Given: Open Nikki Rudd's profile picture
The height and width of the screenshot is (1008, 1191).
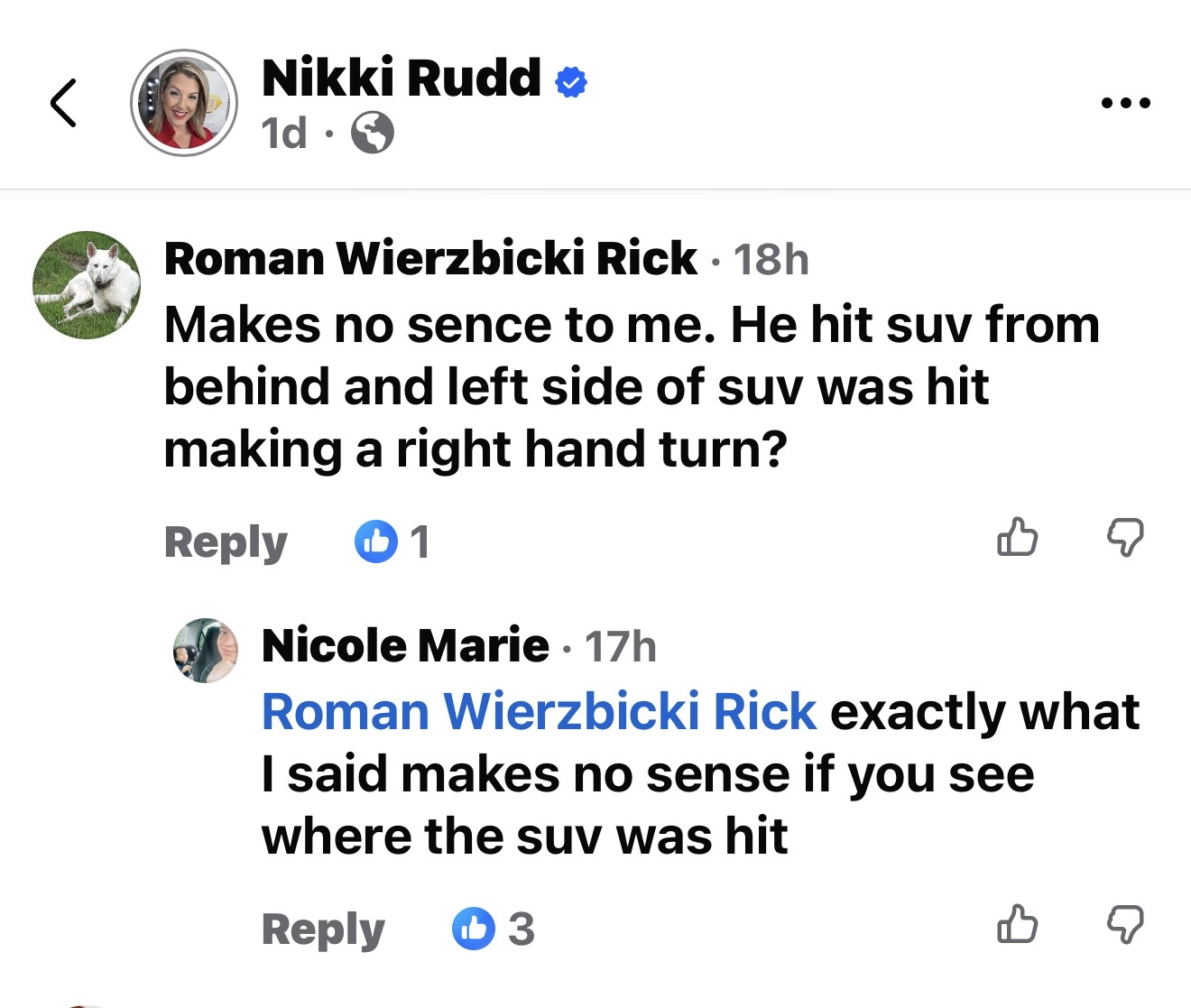Looking at the screenshot, I should click(x=184, y=103).
